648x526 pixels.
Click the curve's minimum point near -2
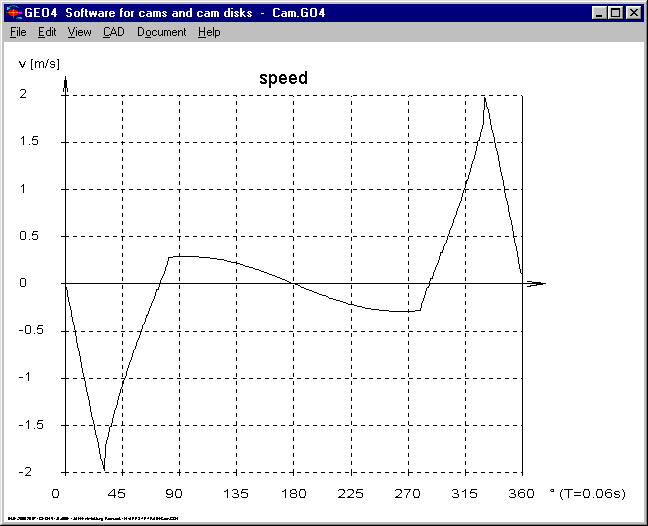coord(104,469)
